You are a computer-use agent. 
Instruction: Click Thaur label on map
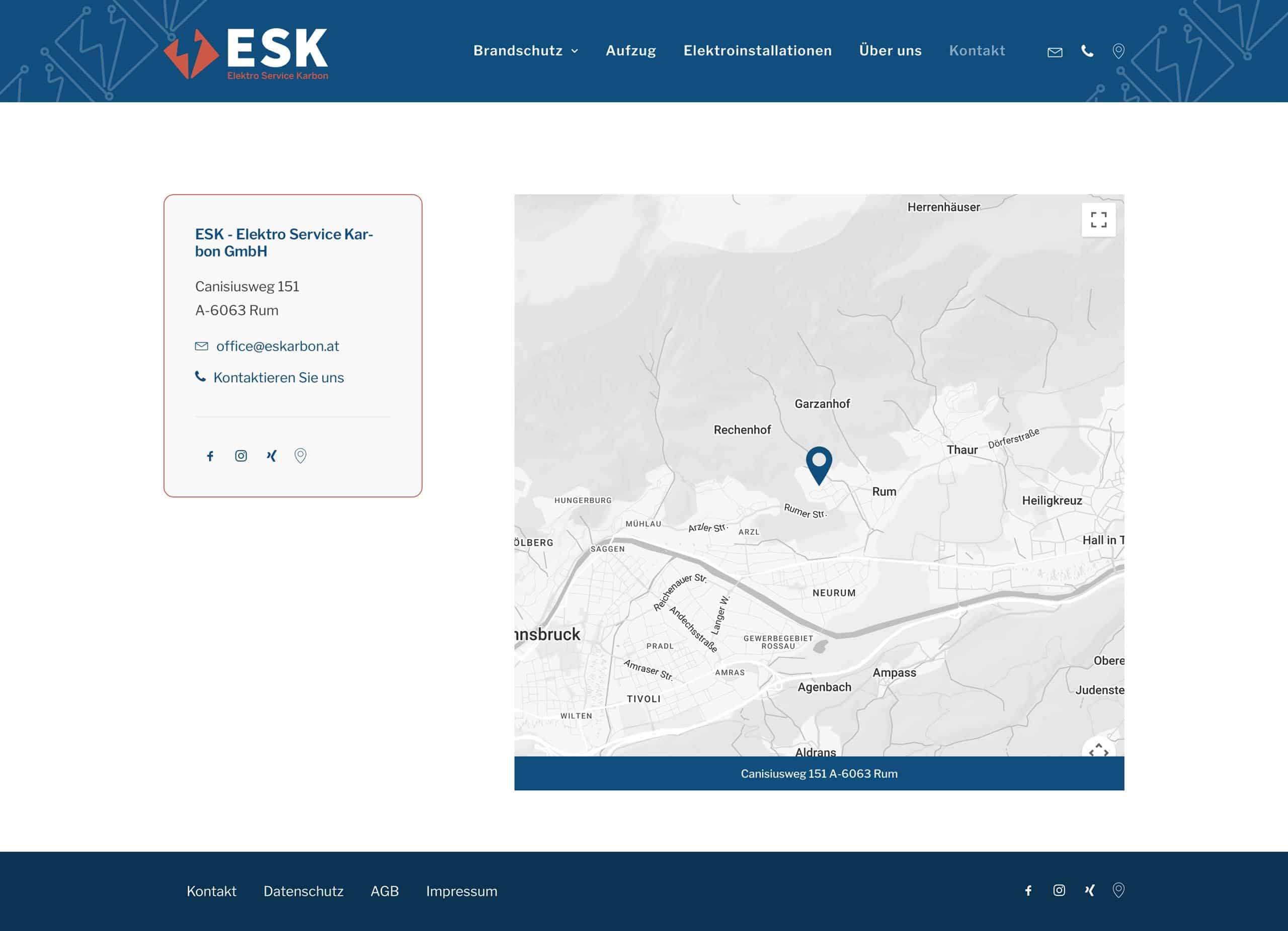click(x=962, y=450)
